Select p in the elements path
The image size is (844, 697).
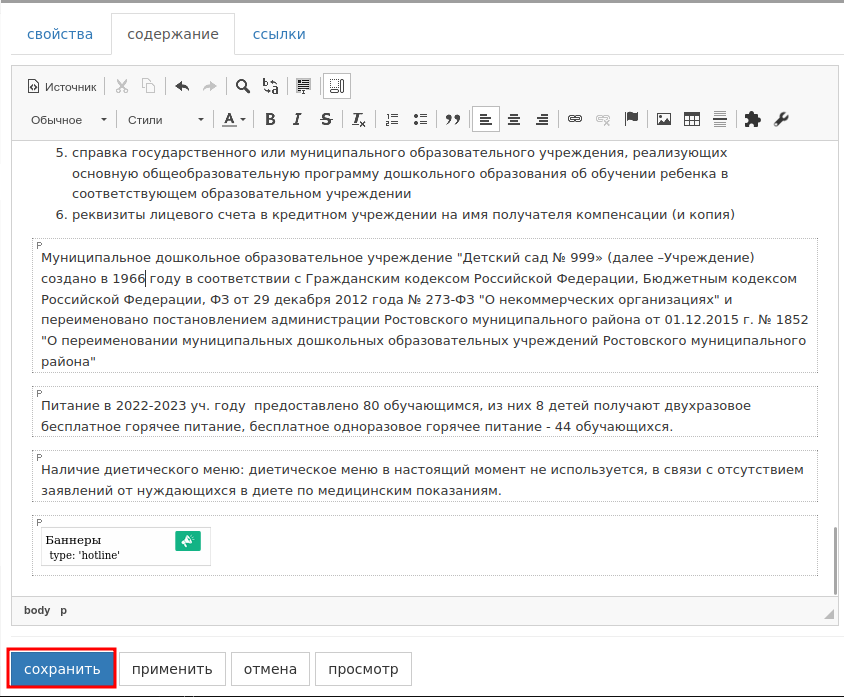64,610
